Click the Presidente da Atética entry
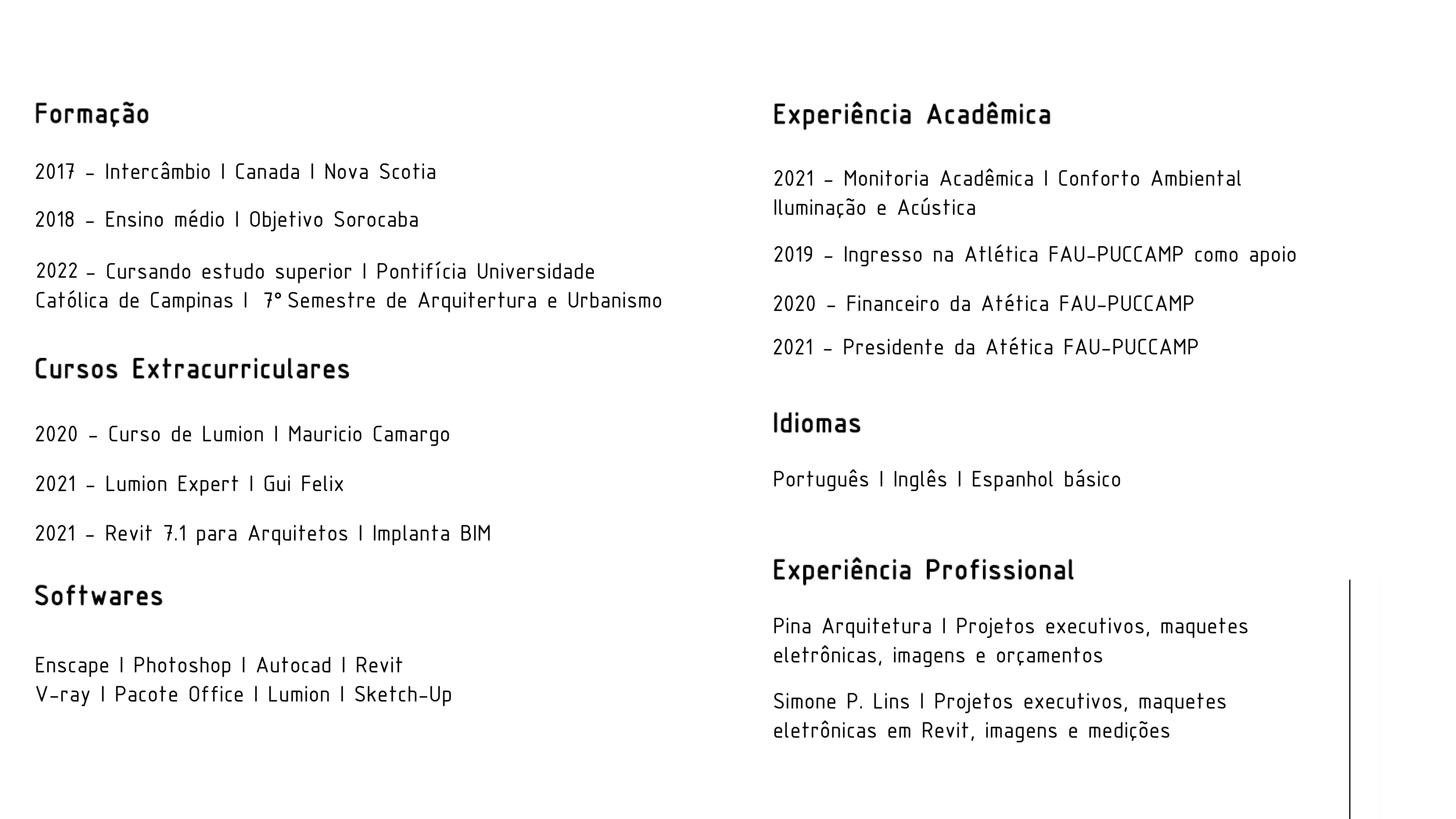 click(985, 347)
